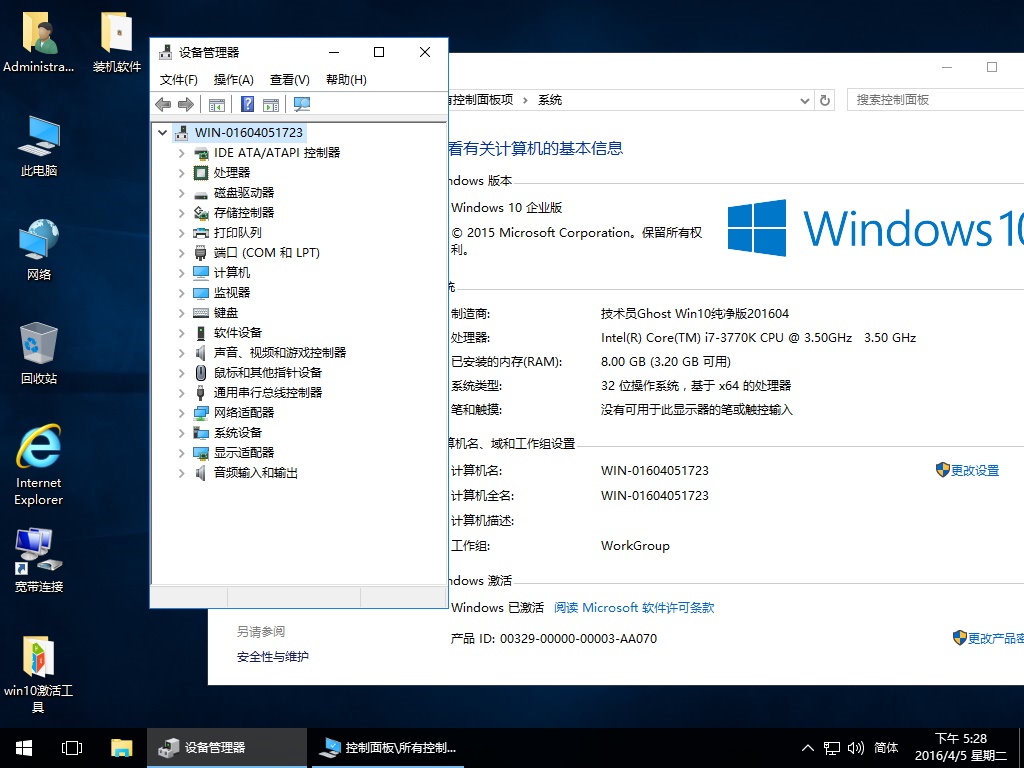Open the 安全性与维护 link
This screenshot has width=1024, height=768.
[272, 657]
